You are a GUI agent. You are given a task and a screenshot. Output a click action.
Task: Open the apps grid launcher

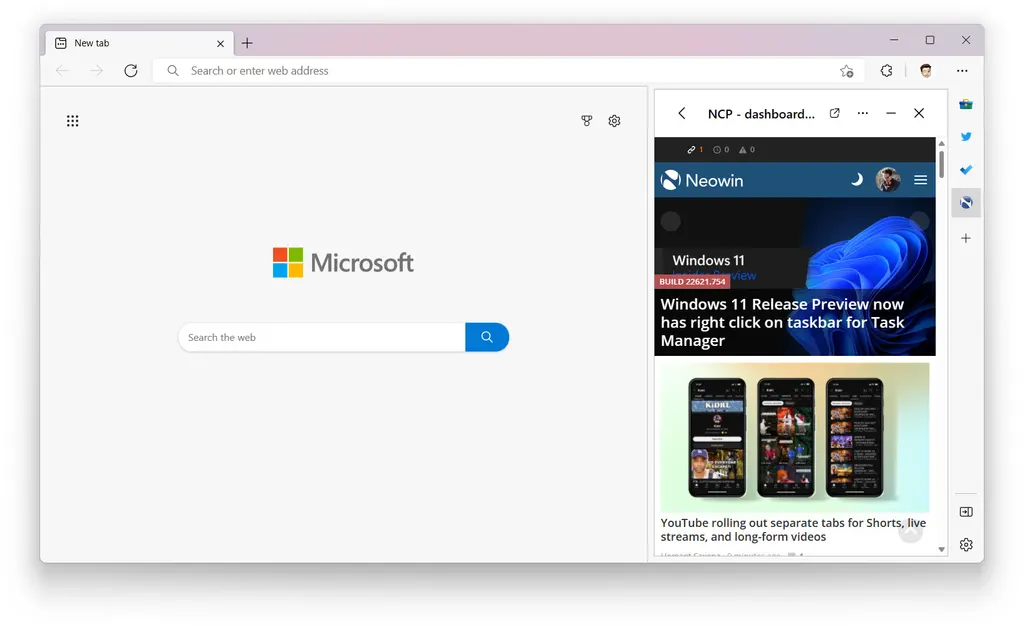coord(72,121)
